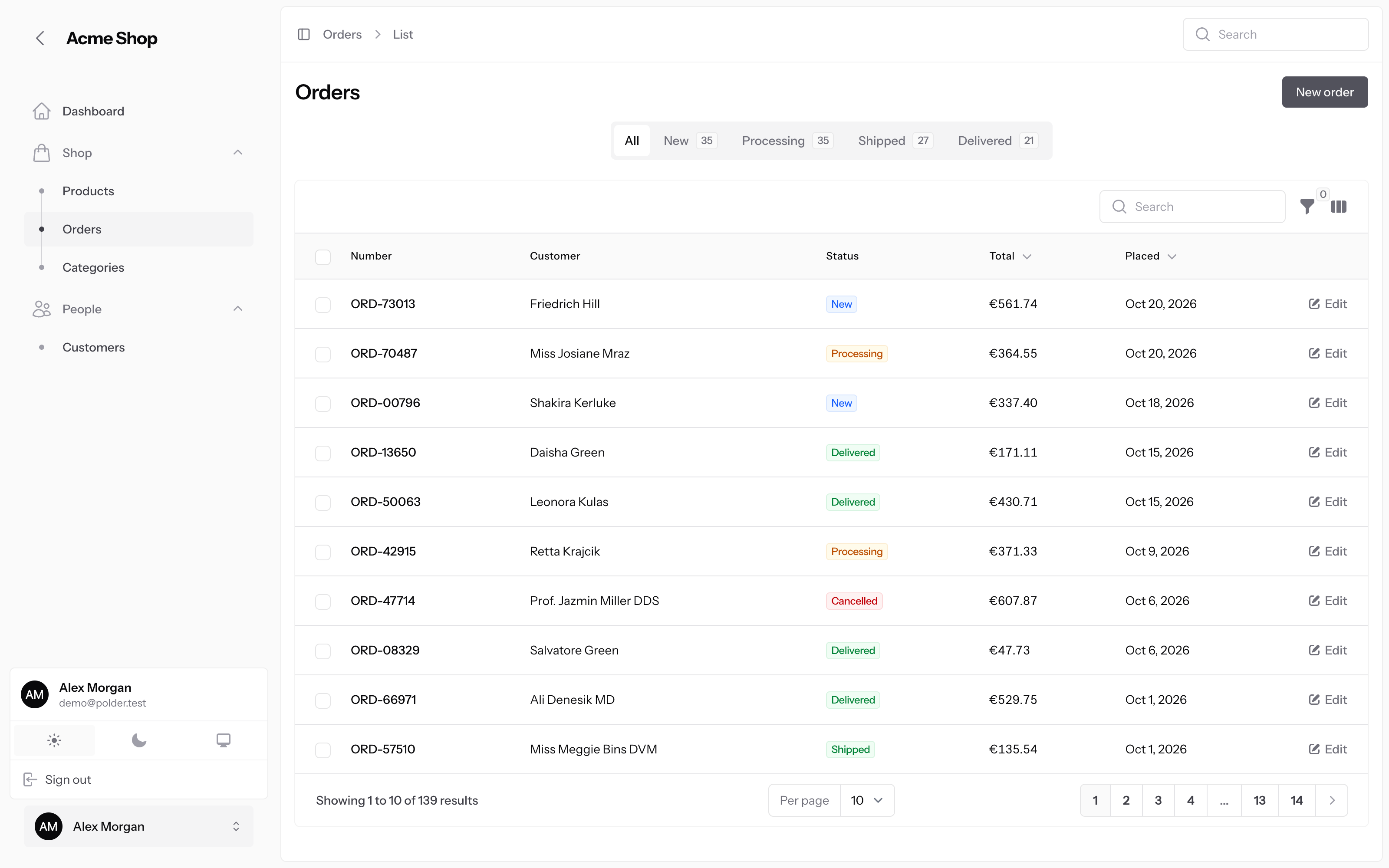Open Customers in sidebar
This screenshot has height=868, width=1389.
[138, 347]
